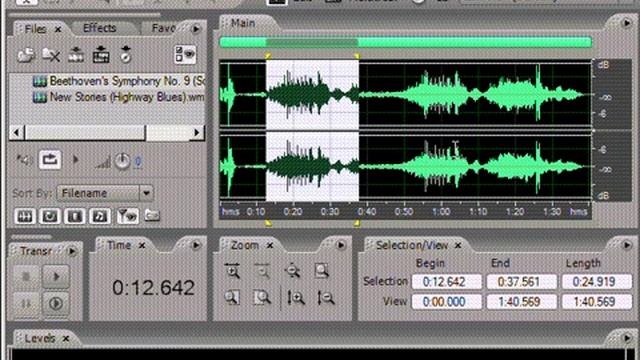
Task: Toggle the show audio files filter button
Action: [x=24, y=216]
